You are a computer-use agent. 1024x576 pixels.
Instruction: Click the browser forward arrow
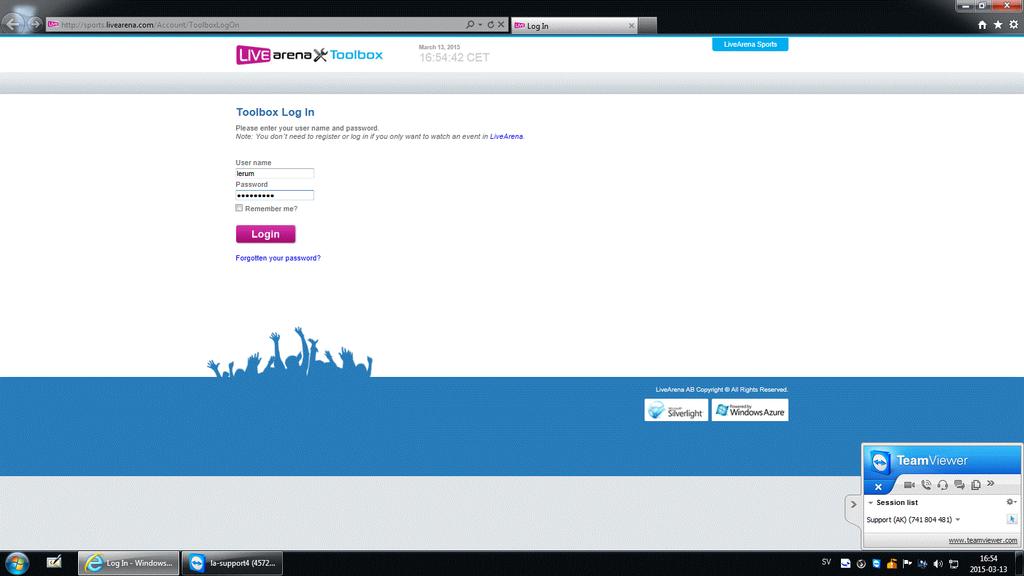pyautogui.click(x=35, y=25)
